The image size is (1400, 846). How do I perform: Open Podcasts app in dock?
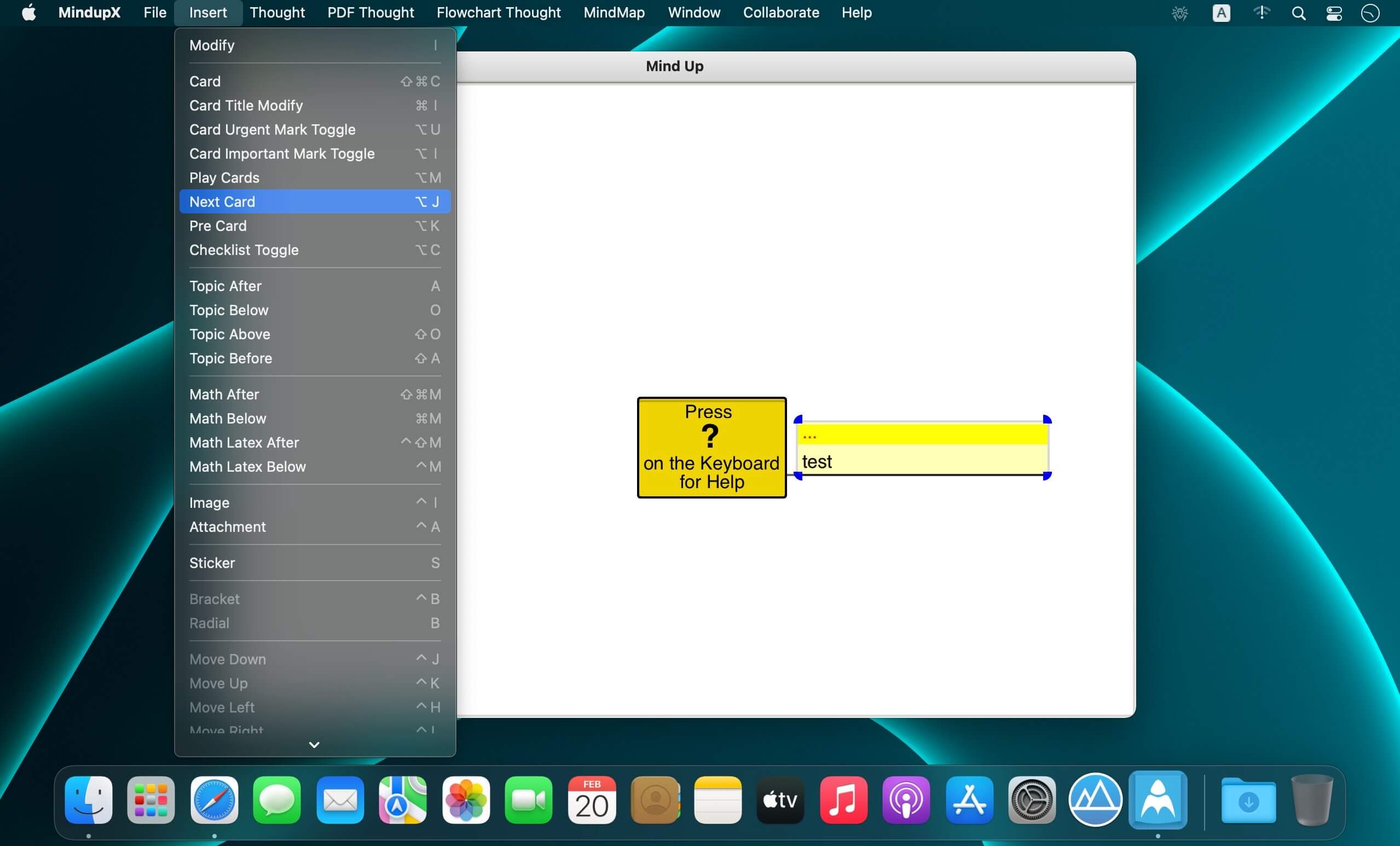(x=906, y=799)
